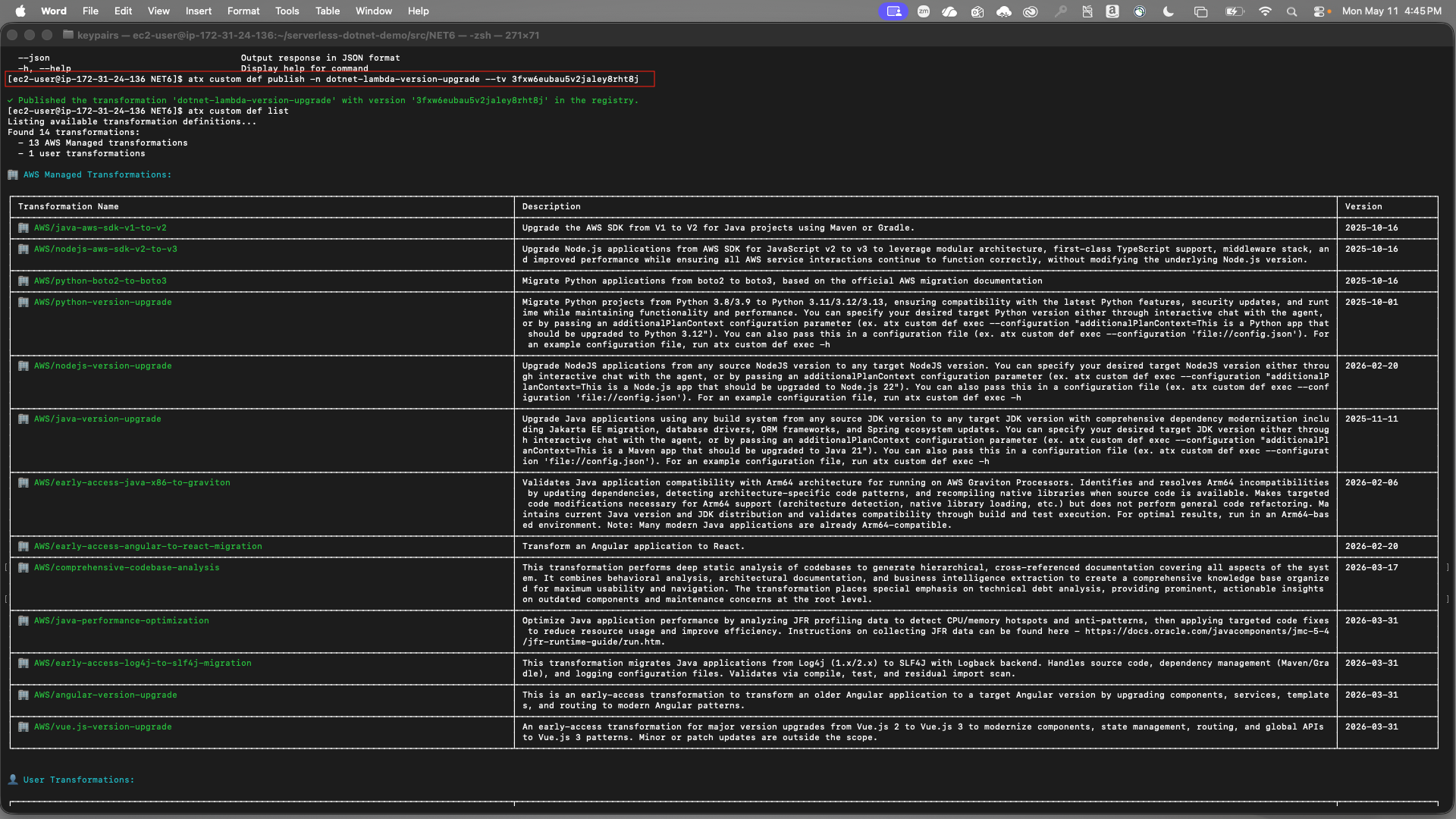1456x819 pixels.
Task: Check the battery status icon
Action: (1235, 11)
